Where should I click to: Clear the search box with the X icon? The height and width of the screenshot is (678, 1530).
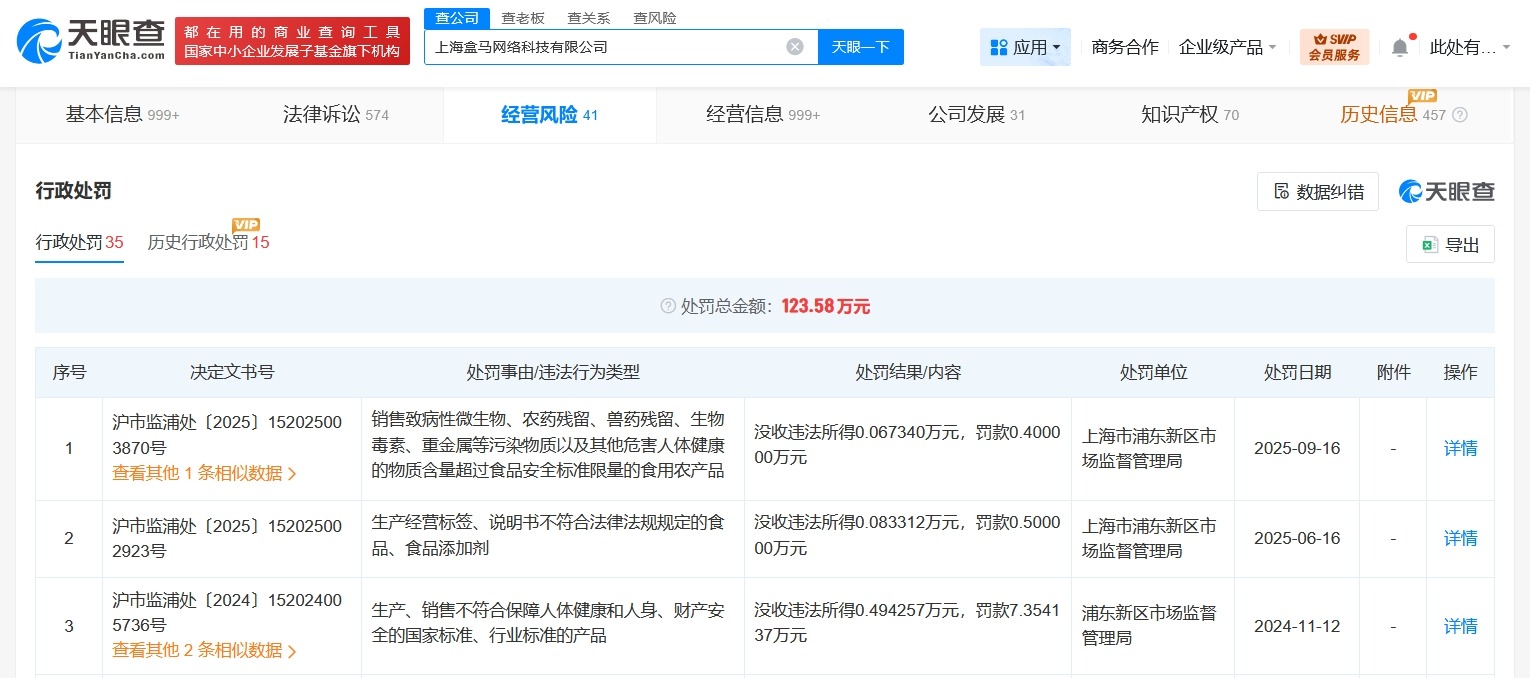(794, 46)
